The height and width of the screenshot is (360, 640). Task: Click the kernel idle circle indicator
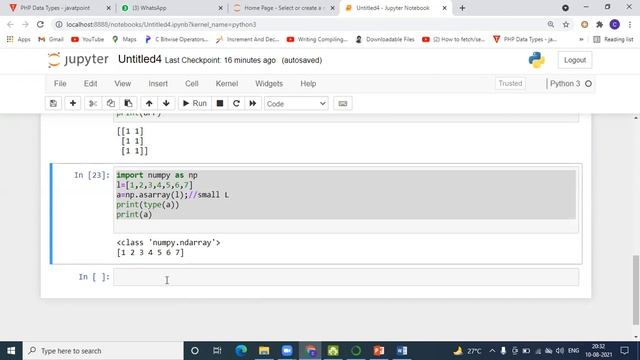(x=588, y=84)
